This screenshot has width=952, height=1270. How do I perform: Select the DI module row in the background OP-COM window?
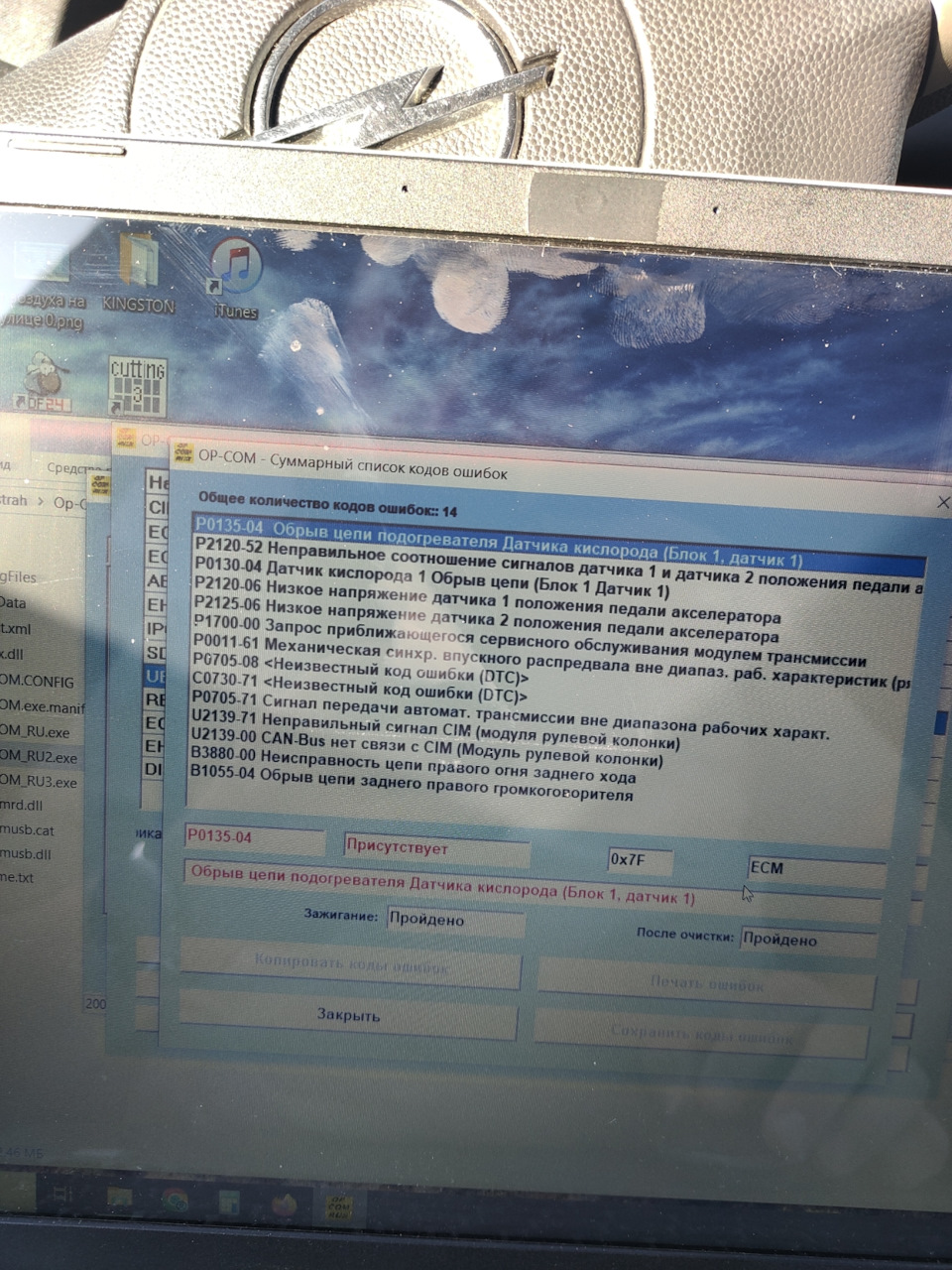click(x=155, y=768)
